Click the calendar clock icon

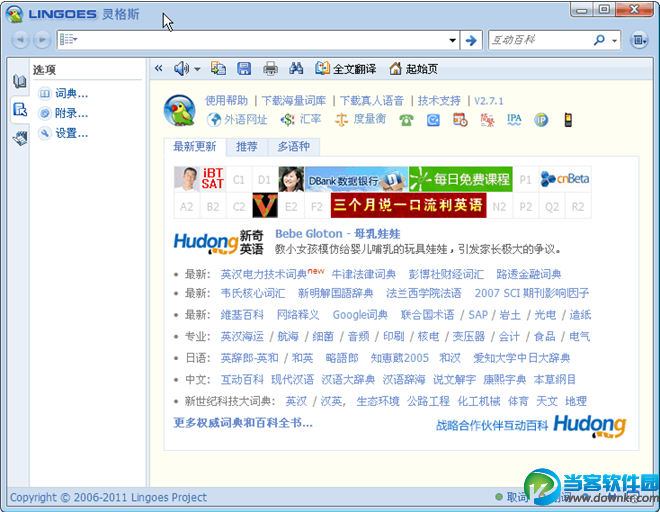point(460,120)
